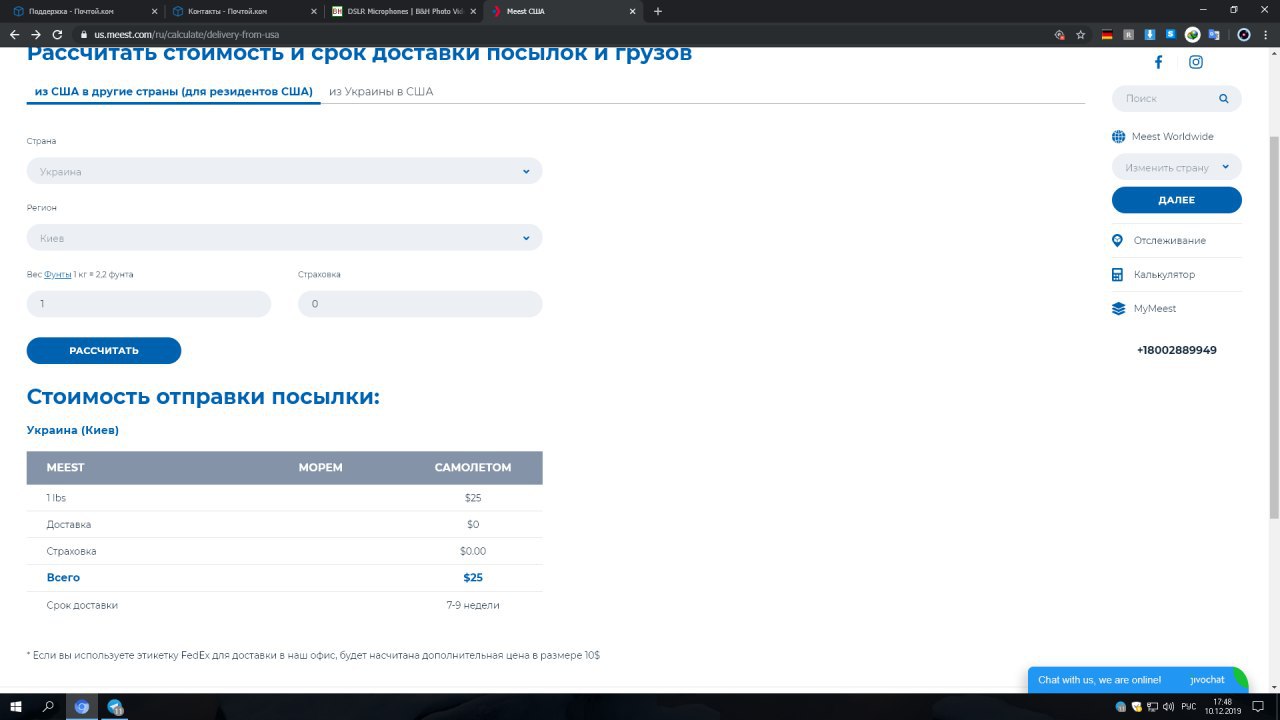Go forward in browser history
Viewport: 1280px width, 720px height.
(x=36, y=34)
